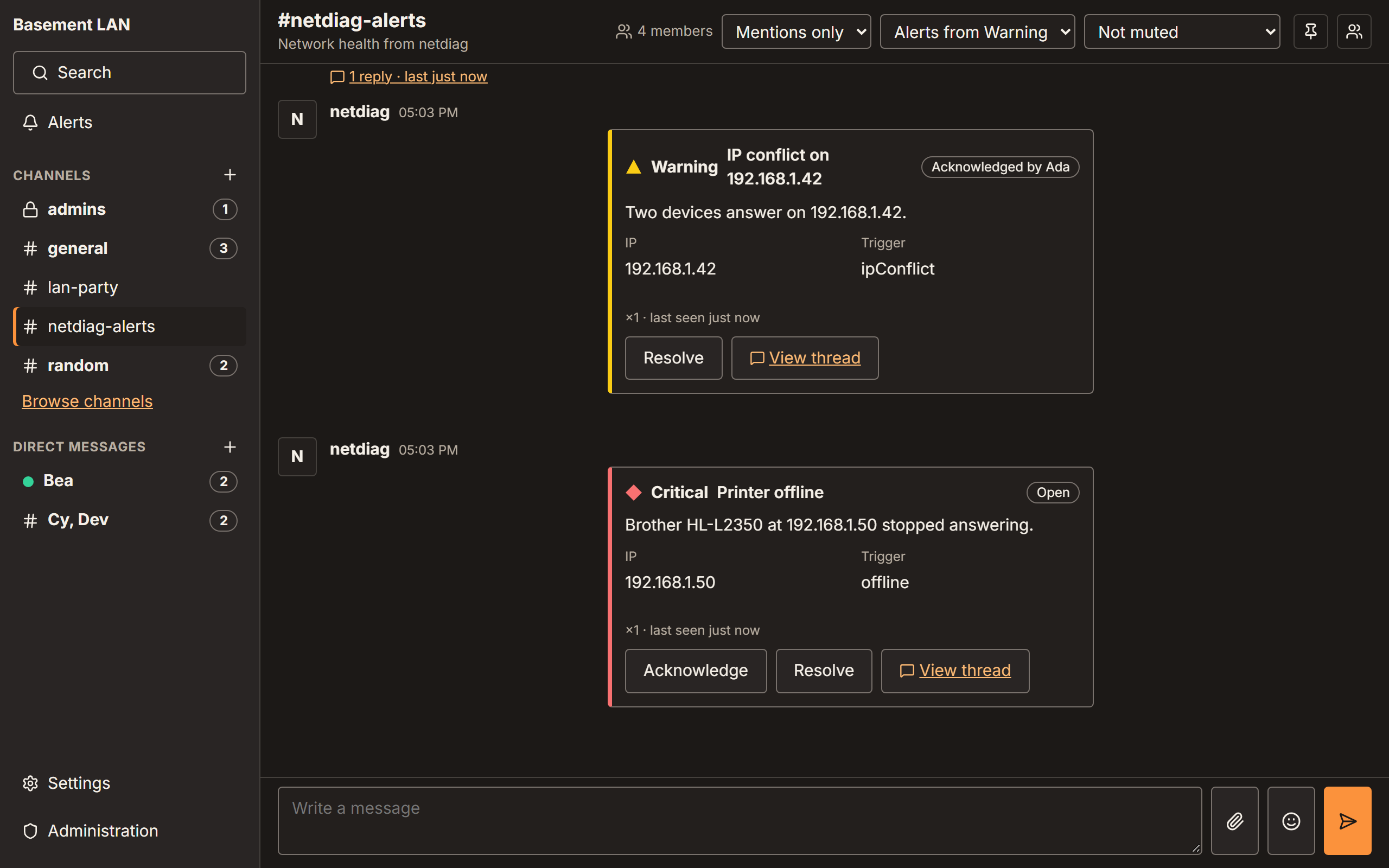Viewport: 1389px width, 868px height.
Task: Click the Network health from netdiag subtitle
Action: 373,44
